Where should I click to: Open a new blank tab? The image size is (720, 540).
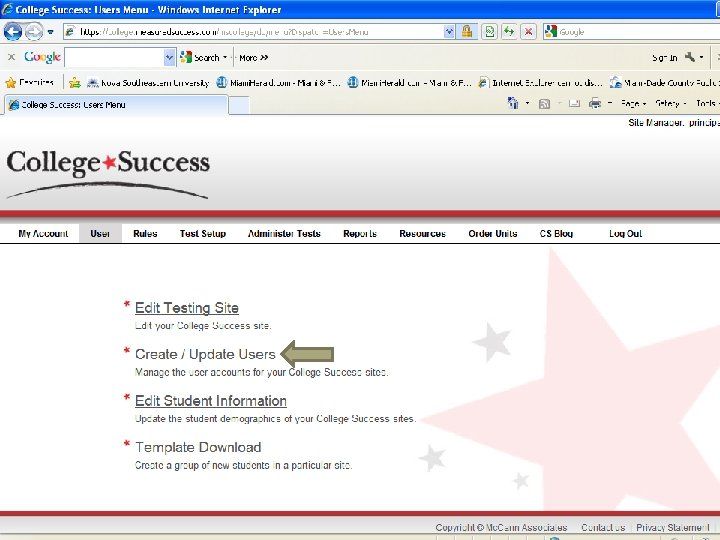click(239, 105)
